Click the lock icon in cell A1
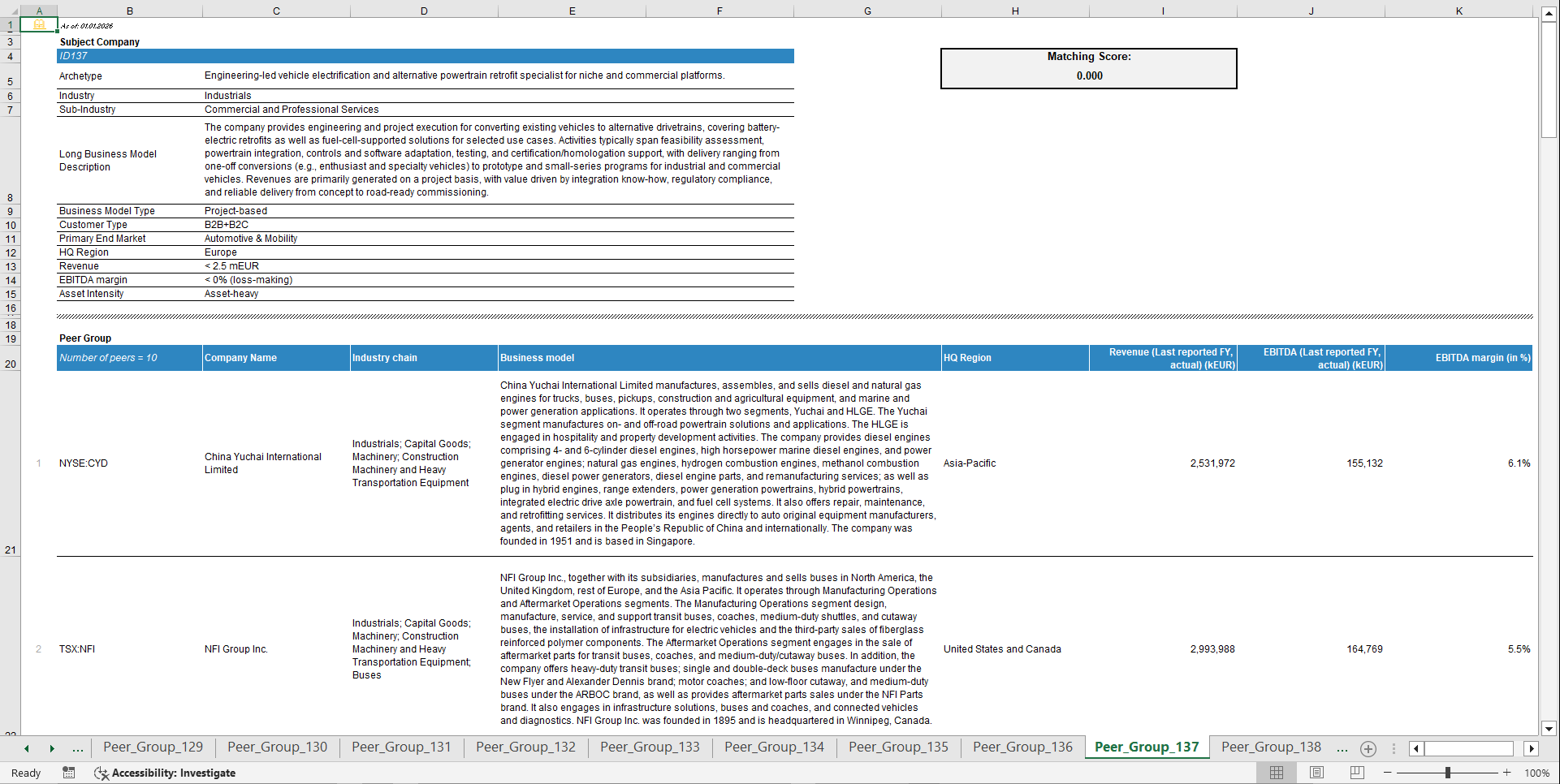Image resolution: width=1560 pixels, height=784 pixels. [39, 25]
